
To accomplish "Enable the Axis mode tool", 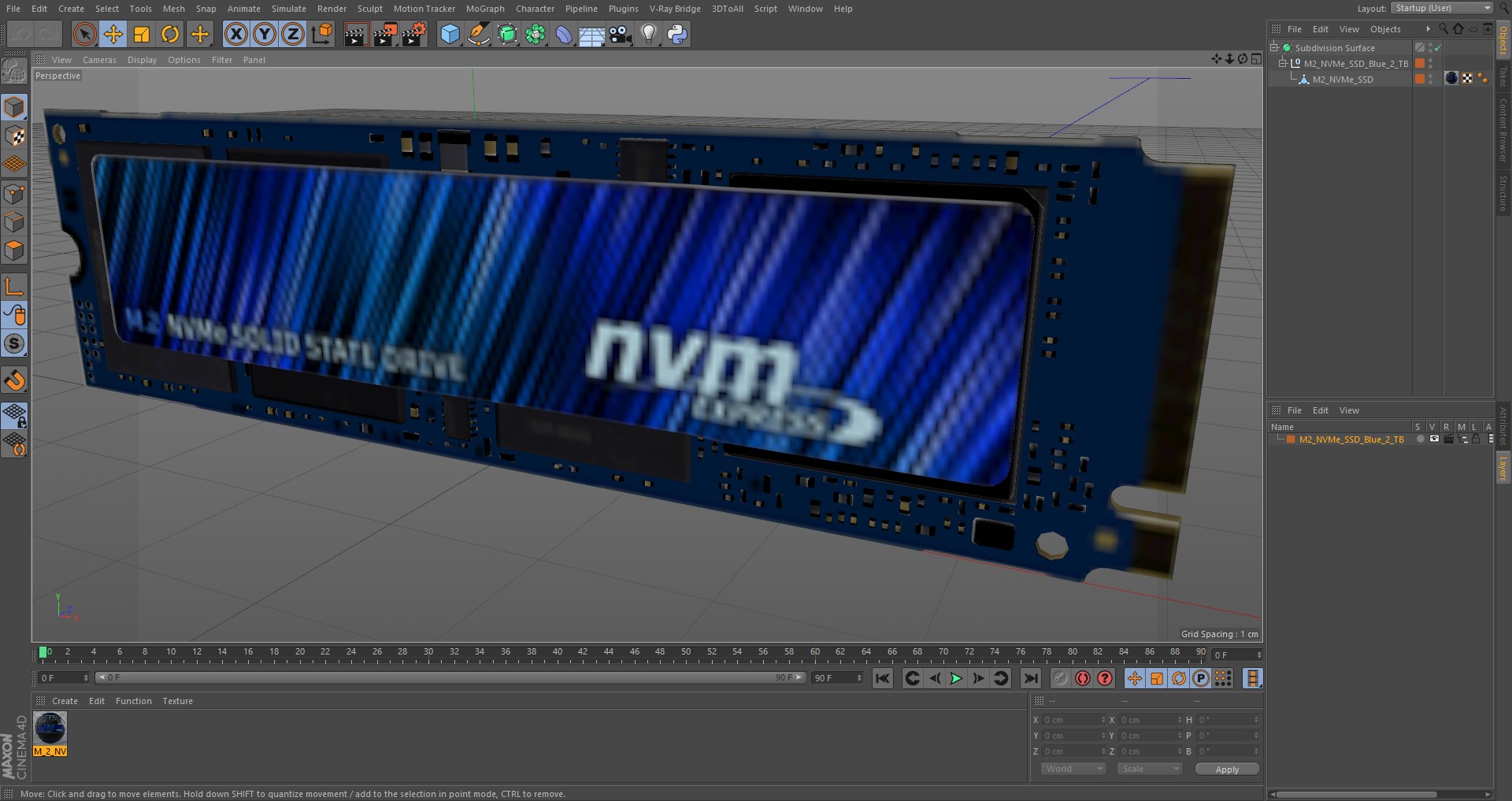I will (14, 286).
